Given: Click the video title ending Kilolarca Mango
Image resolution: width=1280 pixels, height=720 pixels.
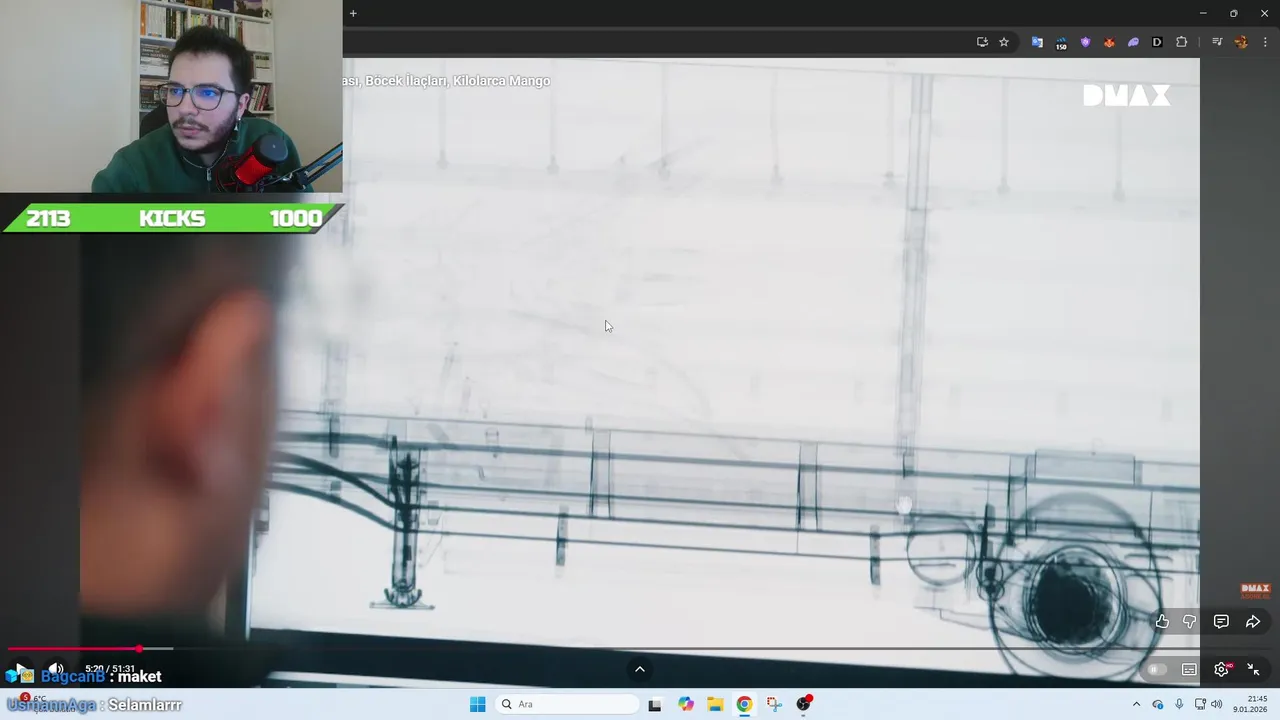Looking at the screenshot, I should point(446,81).
